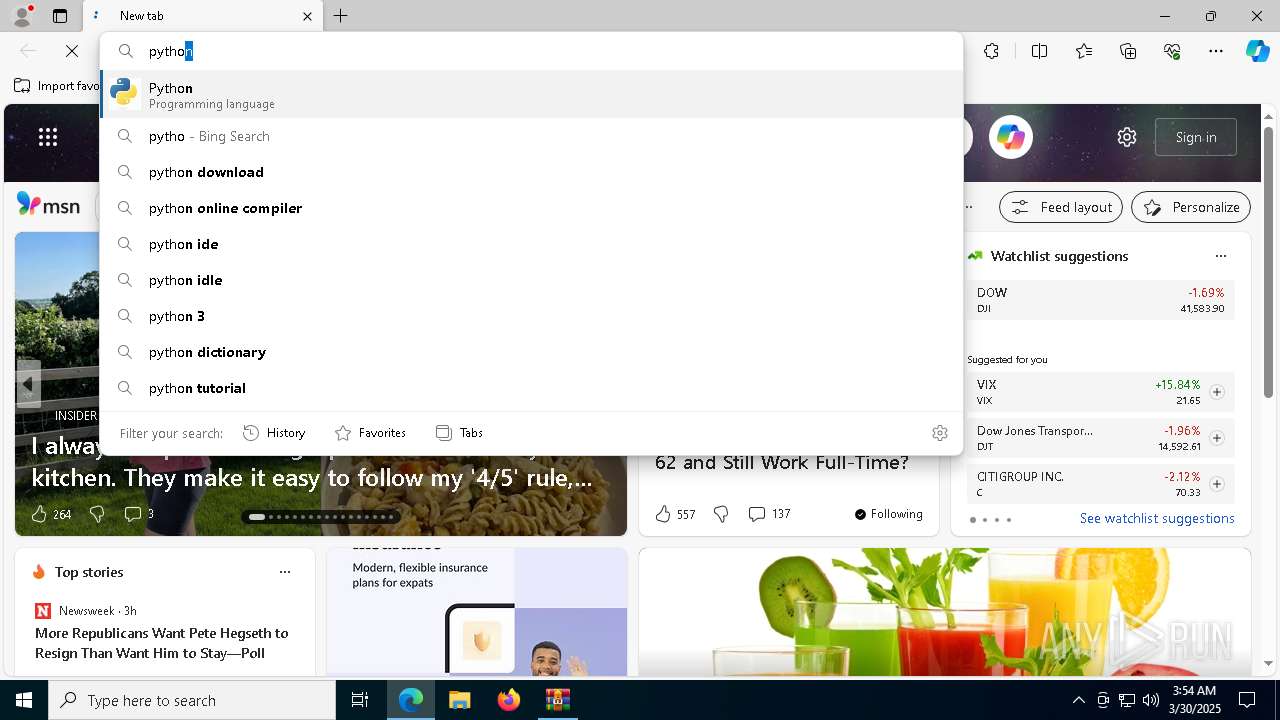Select Python programming language suggestion
Image resolution: width=1280 pixels, height=720 pixels.
tap(531, 95)
